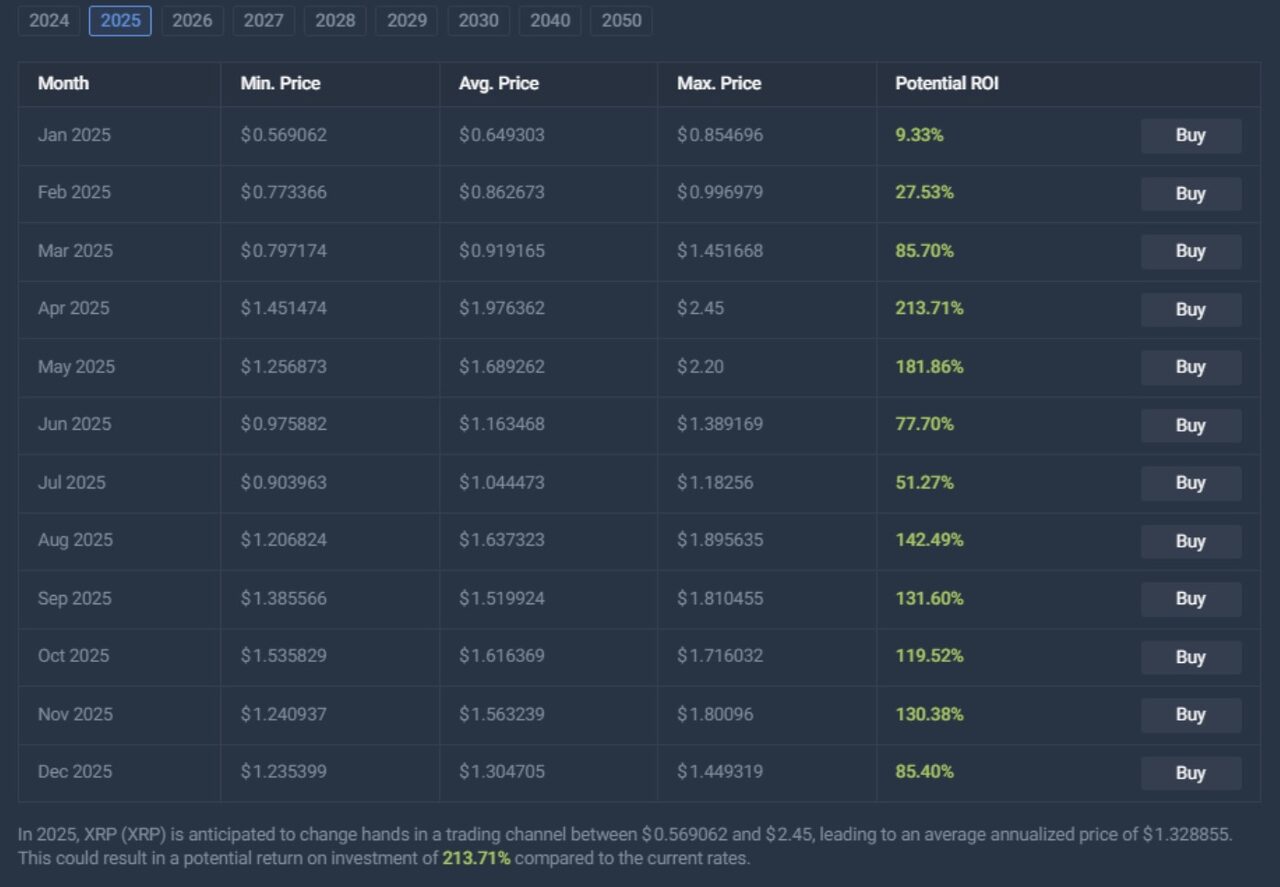Open the 2027 forecast tab

pos(264,21)
